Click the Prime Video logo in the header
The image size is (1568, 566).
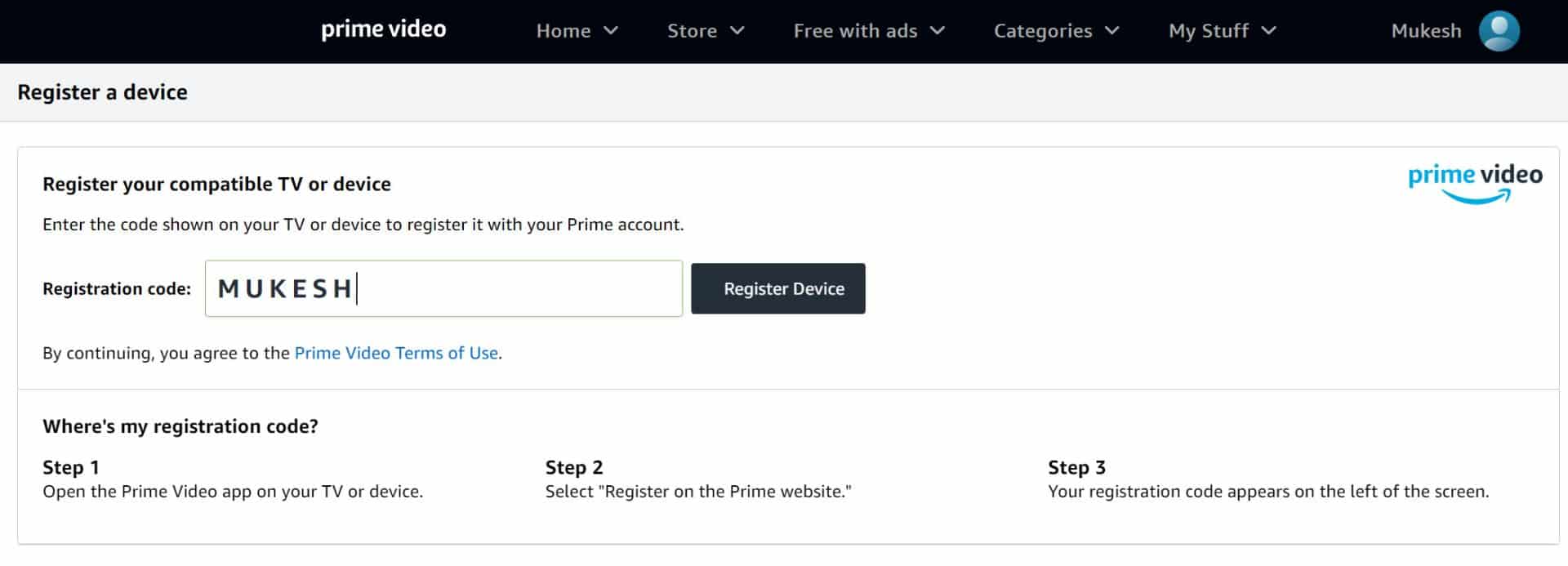click(x=384, y=29)
